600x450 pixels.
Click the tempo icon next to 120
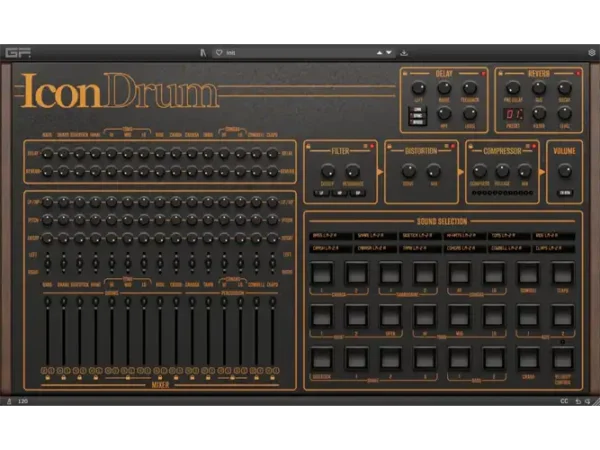click(x=9, y=401)
